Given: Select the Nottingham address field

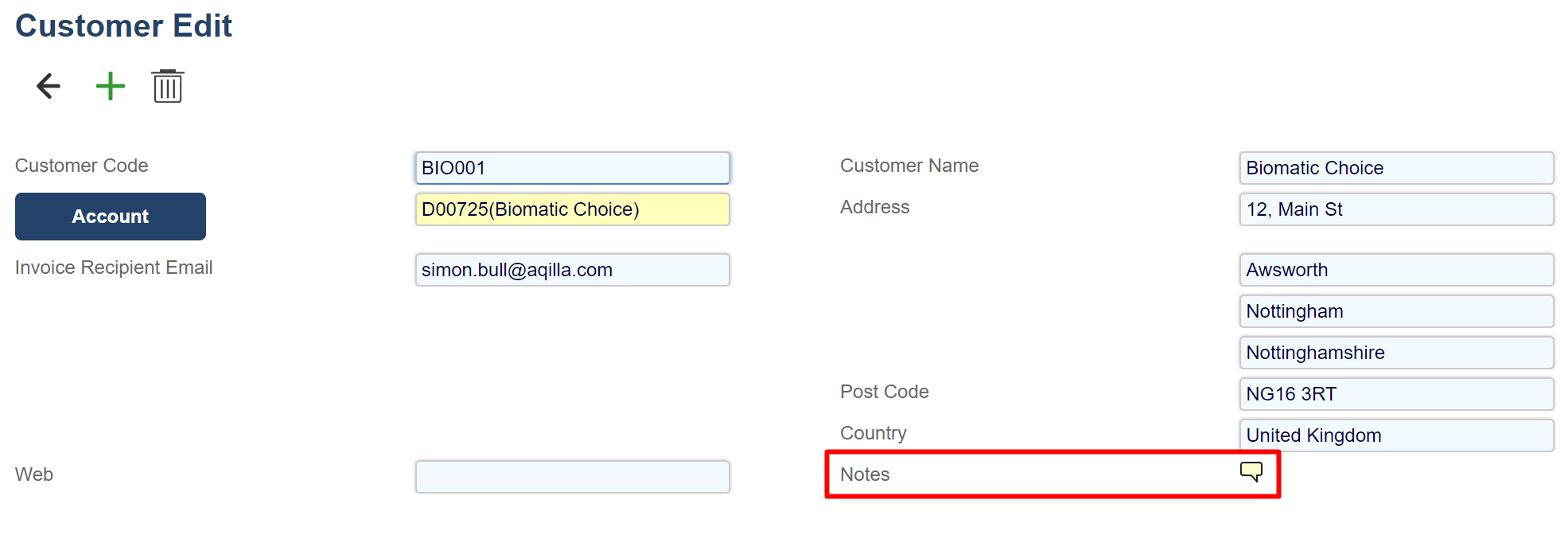Looking at the screenshot, I should [x=1396, y=311].
